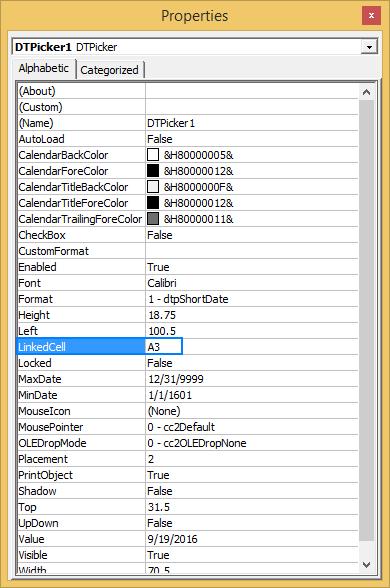The image size is (390, 588).
Task: Select the CalendarTitleForeColor property label
Action: (73, 203)
